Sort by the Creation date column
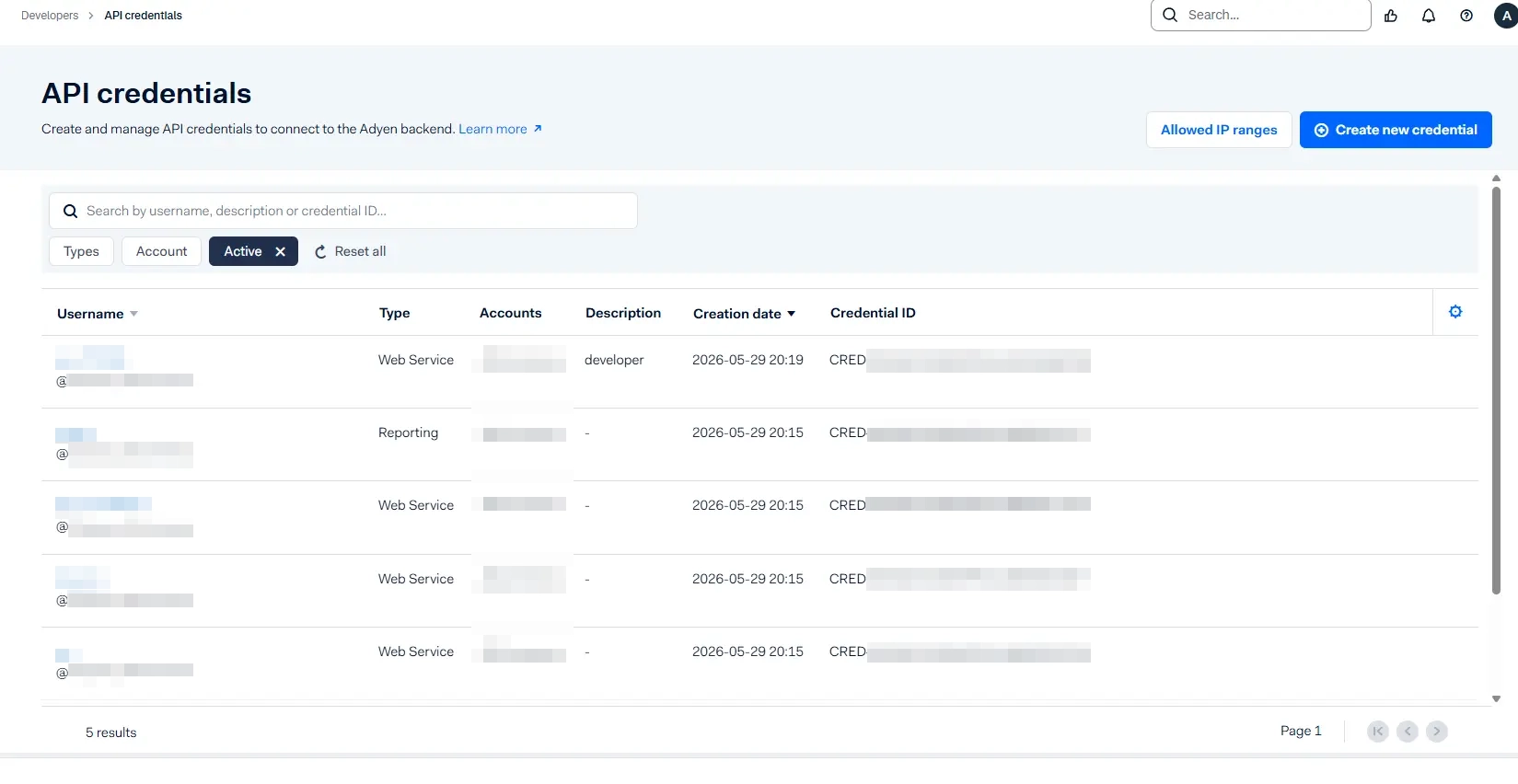This screenshot has height=784, width=1518. (744, 314)
